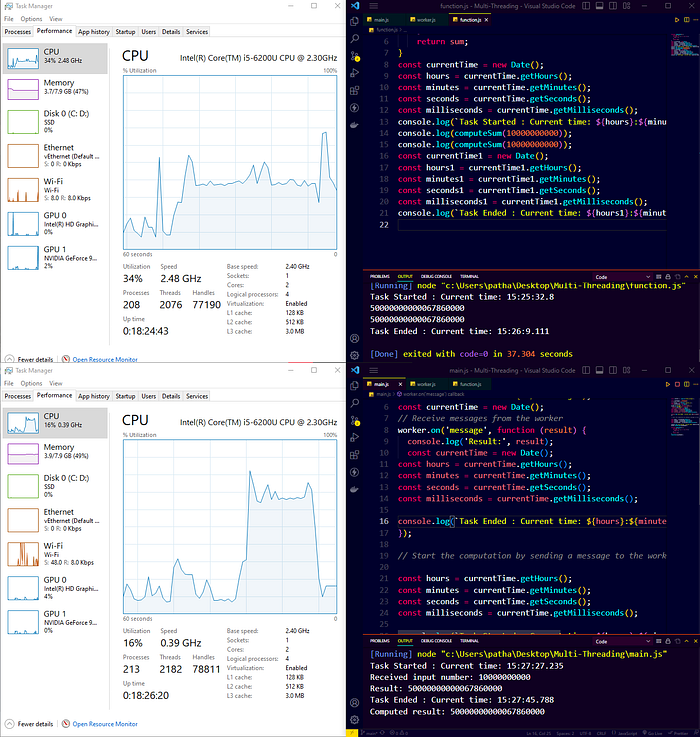700x737 pixels.
Task: Switch to worker.js tab in function.js window
Action: coord(423,20)
